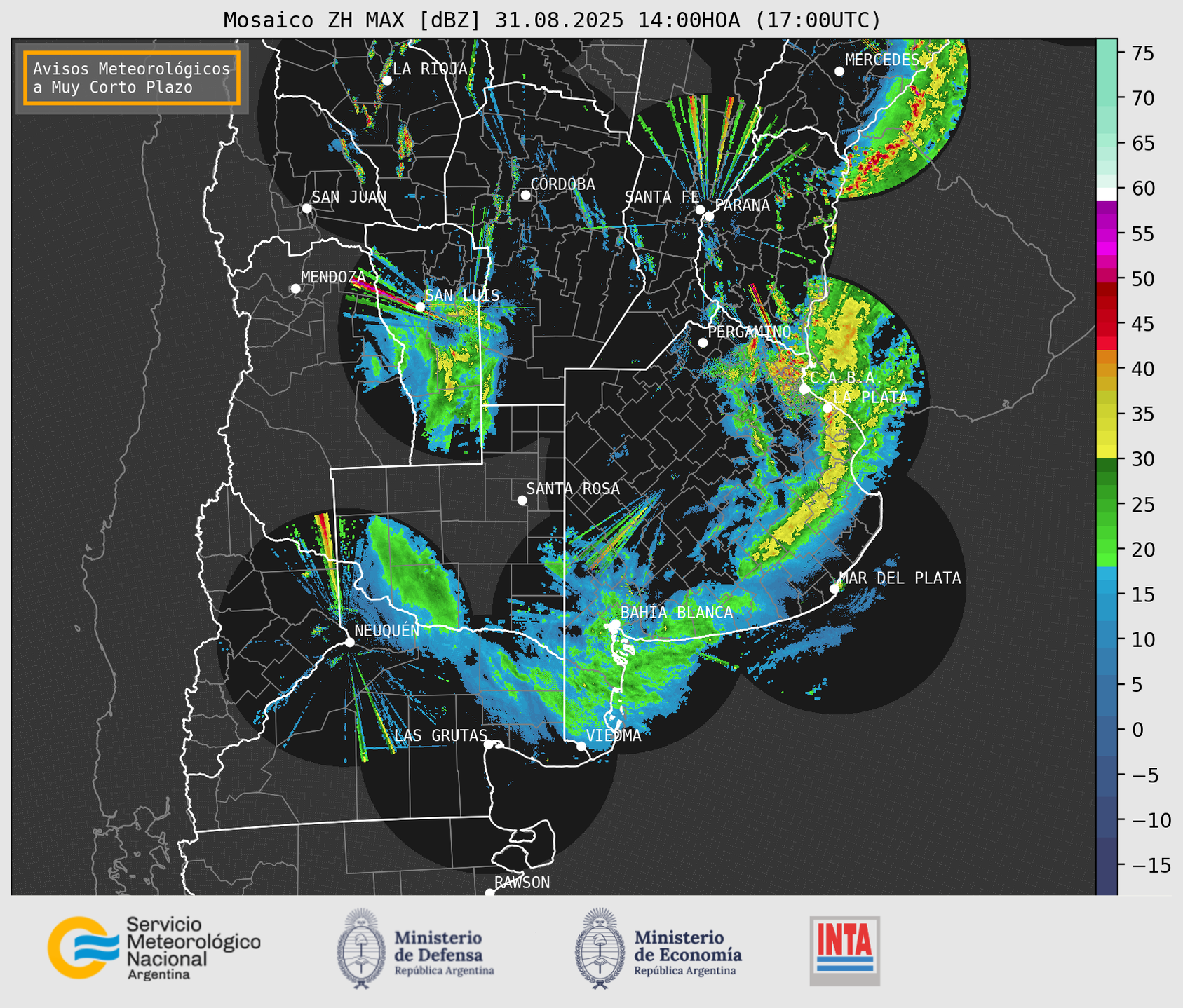Image resolution: width=1183 pixels, height=1008 pixels.
Task: Click the 10 tick value on color scale
Action: tap(1142, 639)
